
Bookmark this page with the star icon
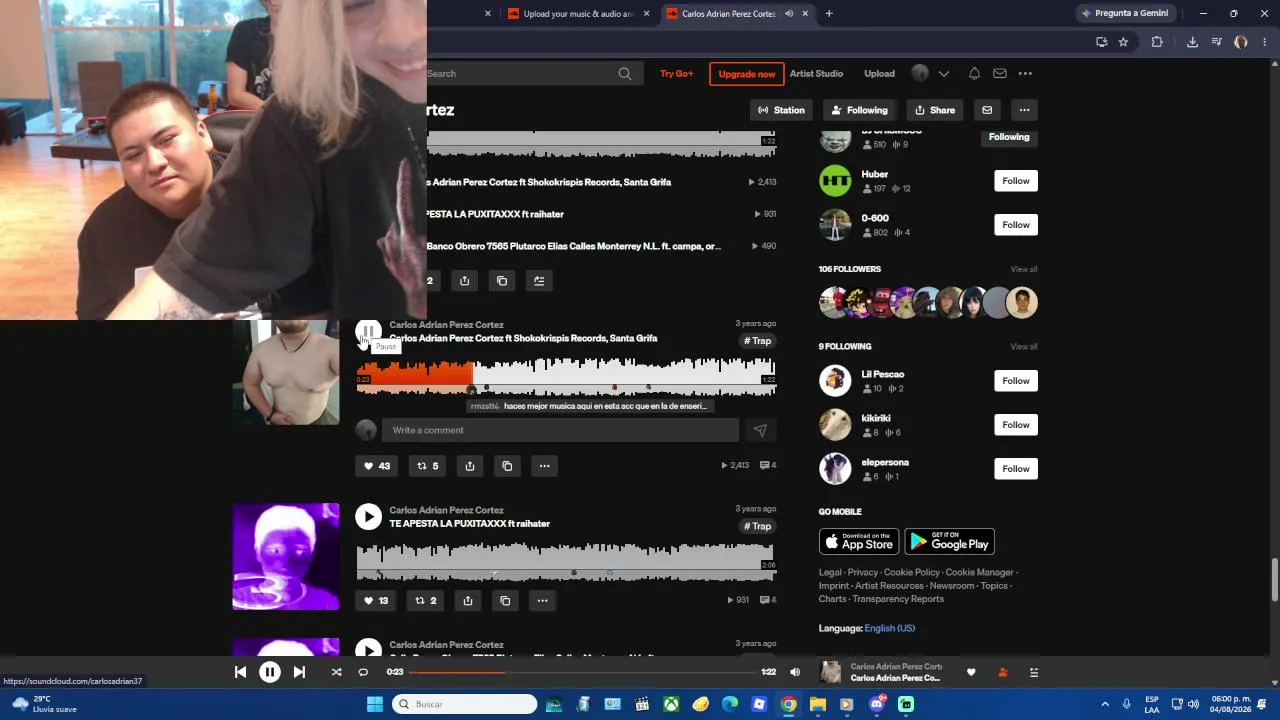click(x=1123, y=42)
